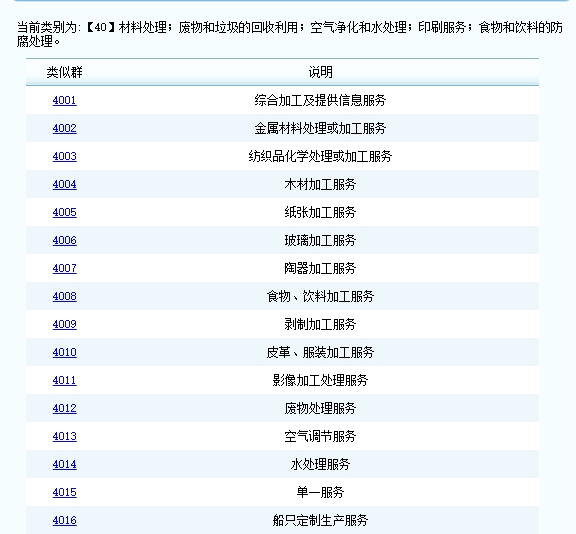
Task: Open the 4009 link
Action: pos(64,324)
